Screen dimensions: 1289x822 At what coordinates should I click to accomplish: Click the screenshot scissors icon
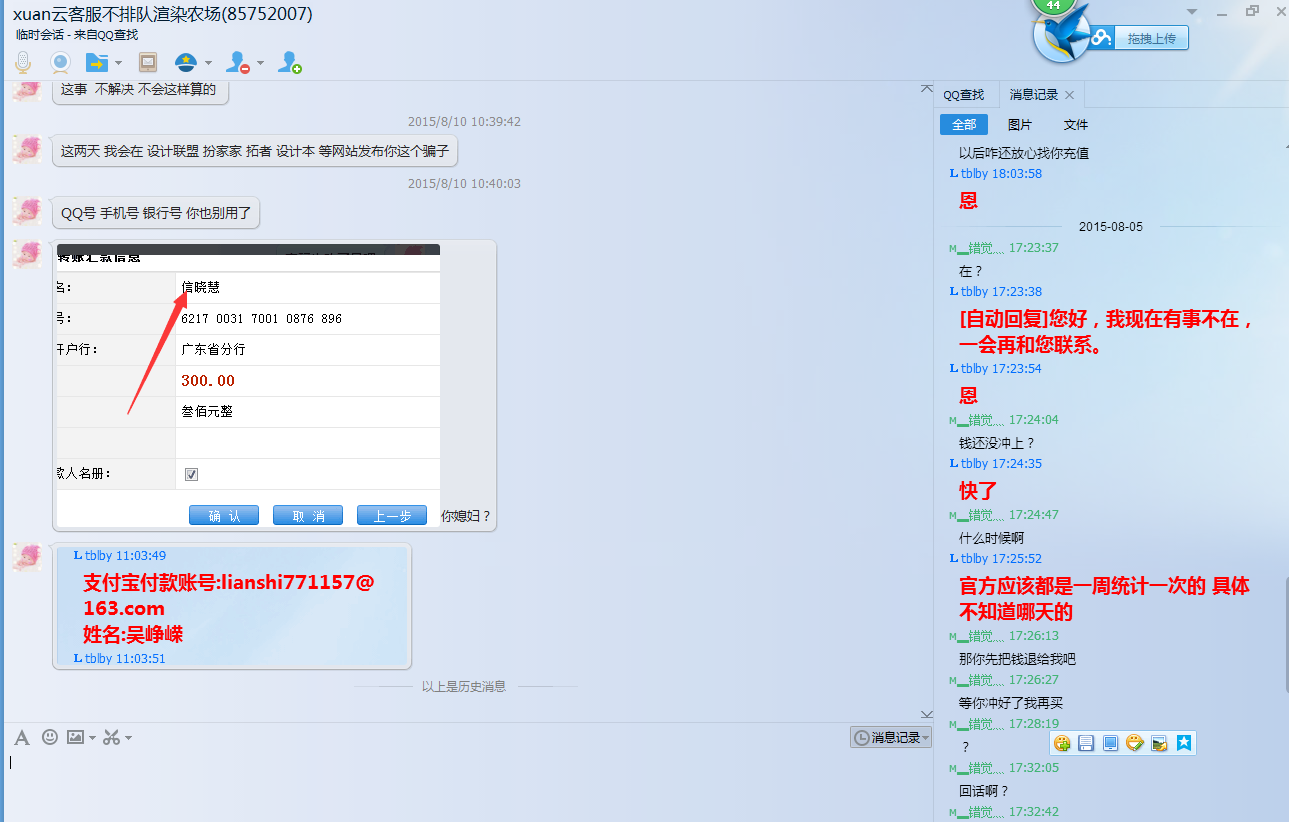click(111, 738)
